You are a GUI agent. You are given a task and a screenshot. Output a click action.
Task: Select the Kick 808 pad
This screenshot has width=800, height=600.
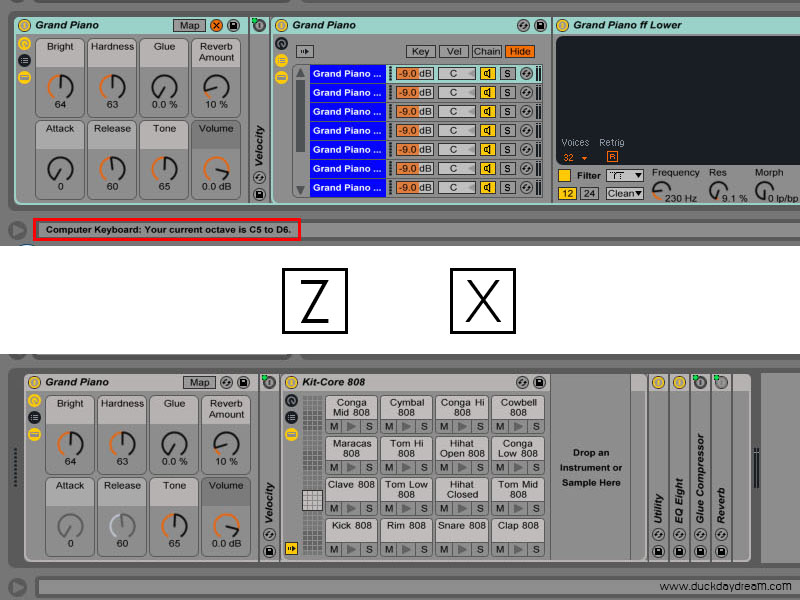click(x=351, y=526)
